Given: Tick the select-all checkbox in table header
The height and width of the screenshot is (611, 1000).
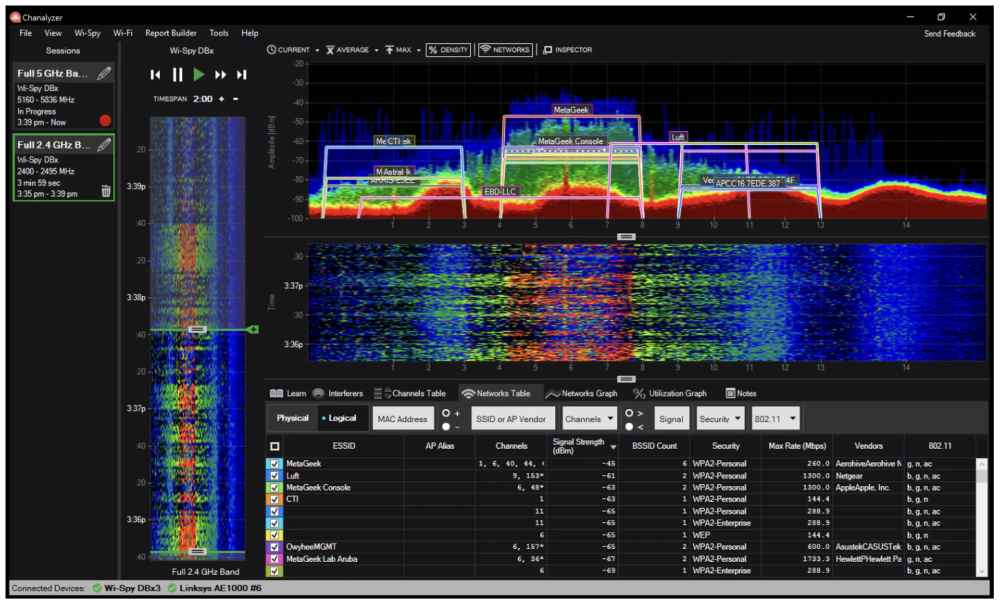Looking at the screenshot, I should tap(275, 446).
